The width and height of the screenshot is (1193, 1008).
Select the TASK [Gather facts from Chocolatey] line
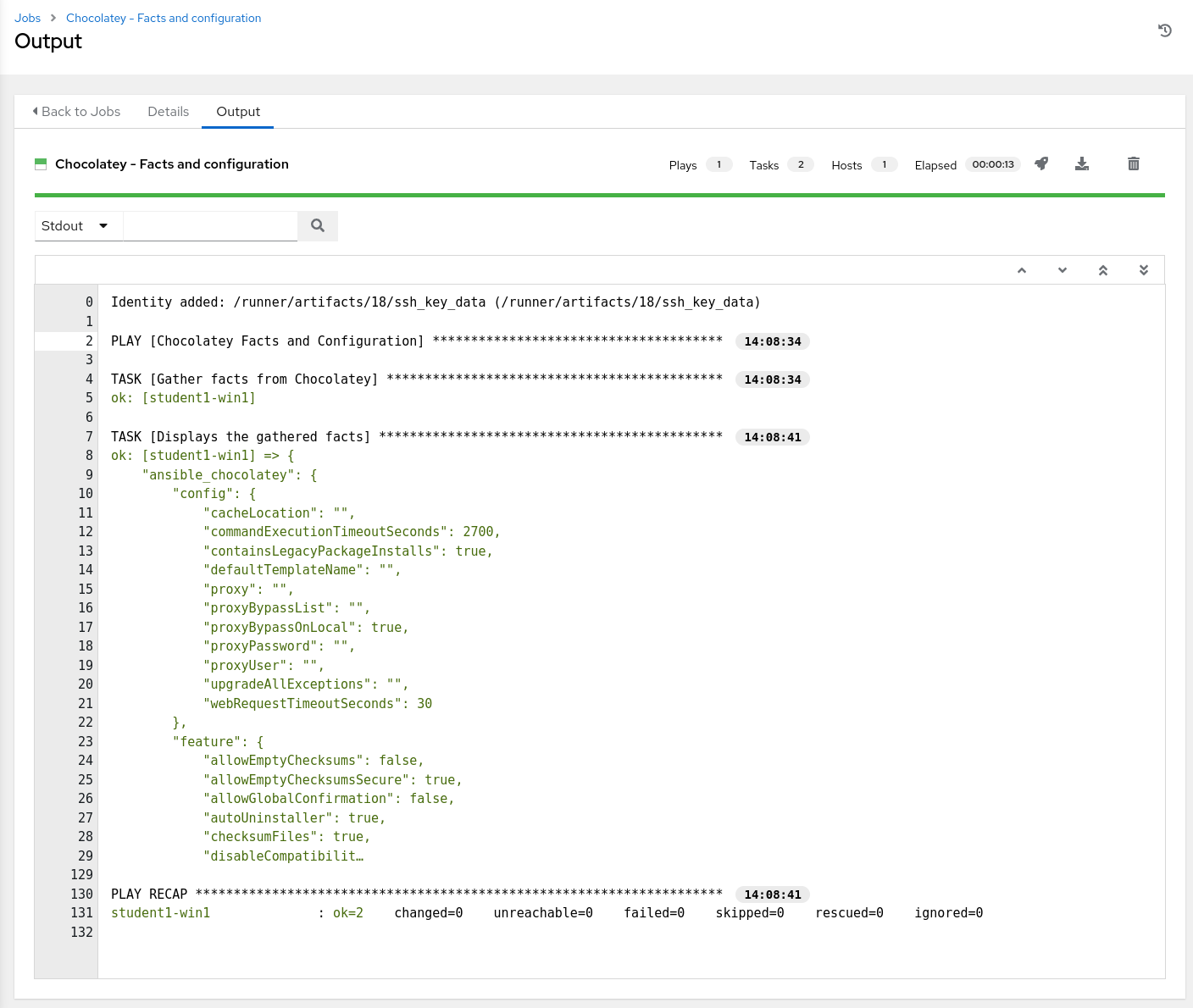click(x=416, y=379)
